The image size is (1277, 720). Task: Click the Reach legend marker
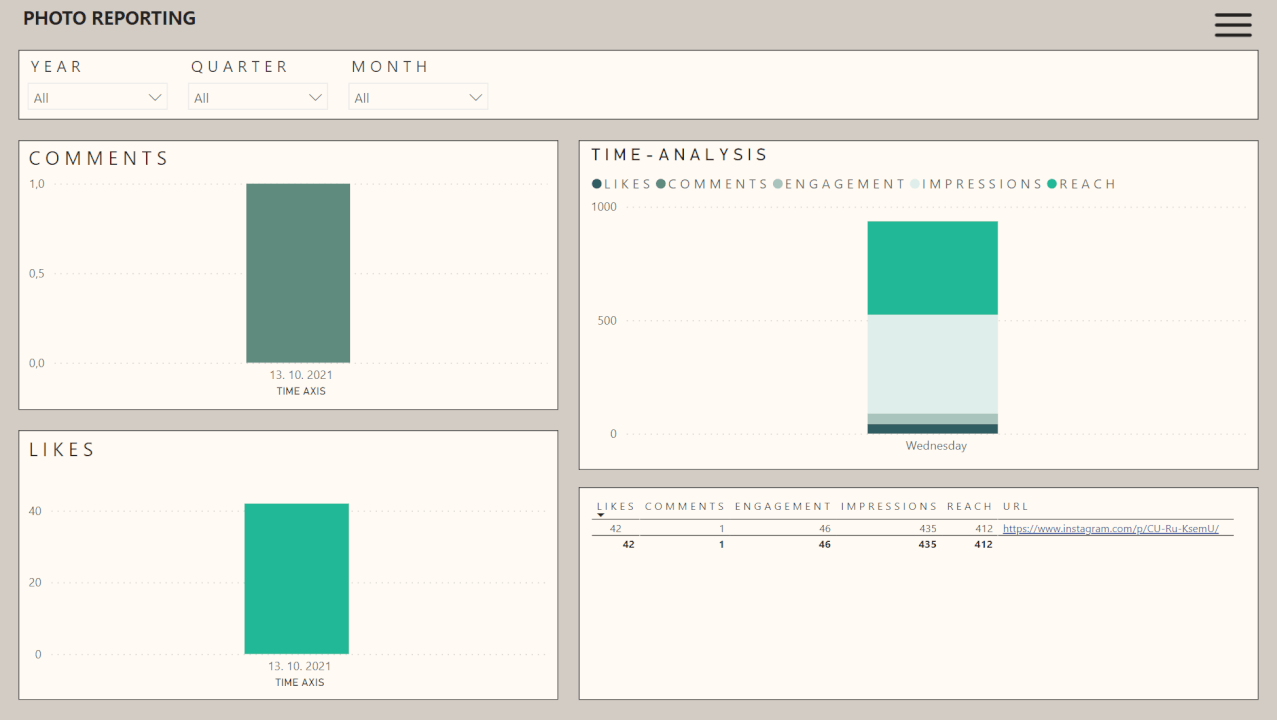pos(1052,184)
